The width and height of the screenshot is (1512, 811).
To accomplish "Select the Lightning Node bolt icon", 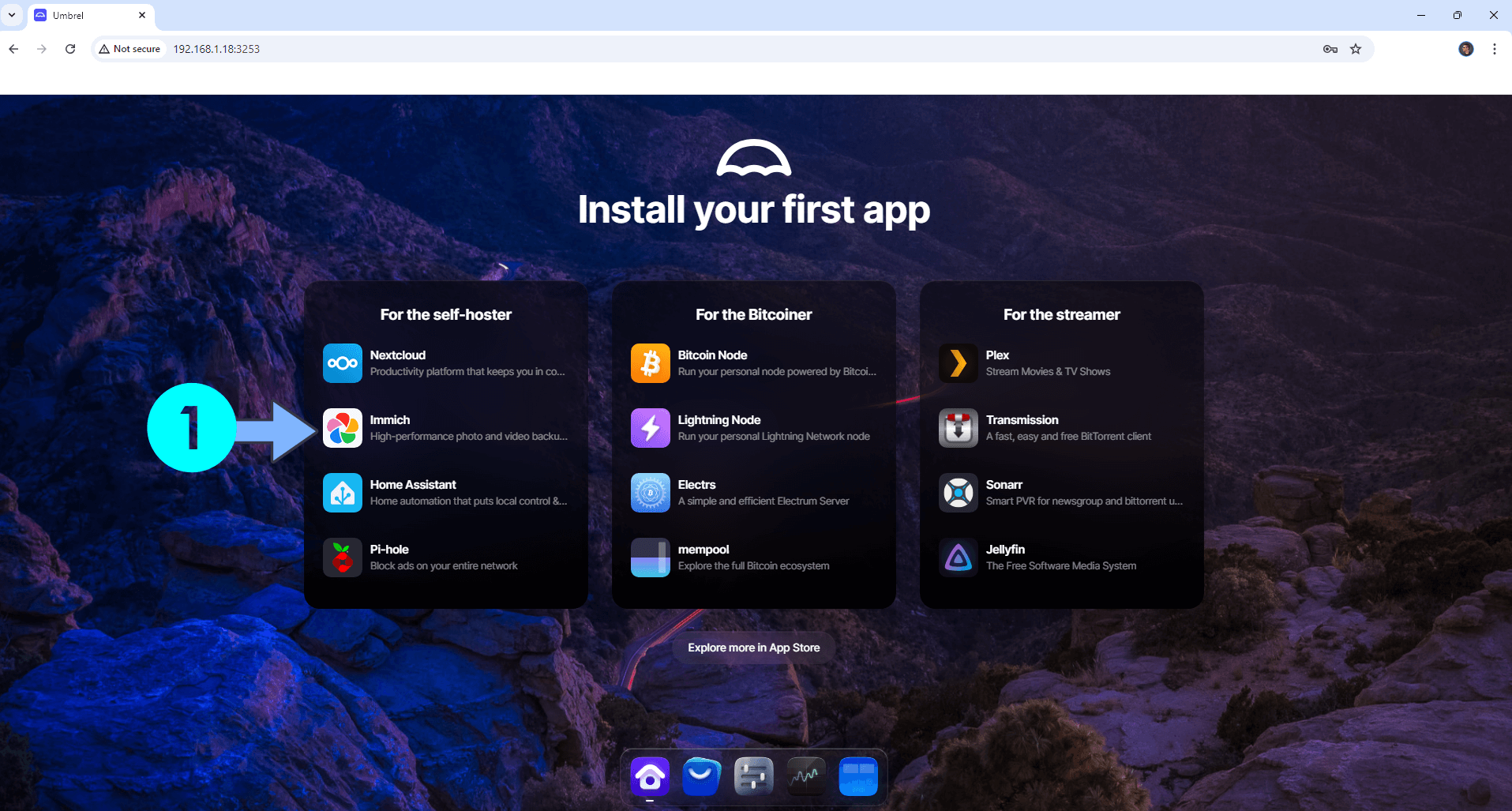I will pyautogui.click(x=651, y=428).
